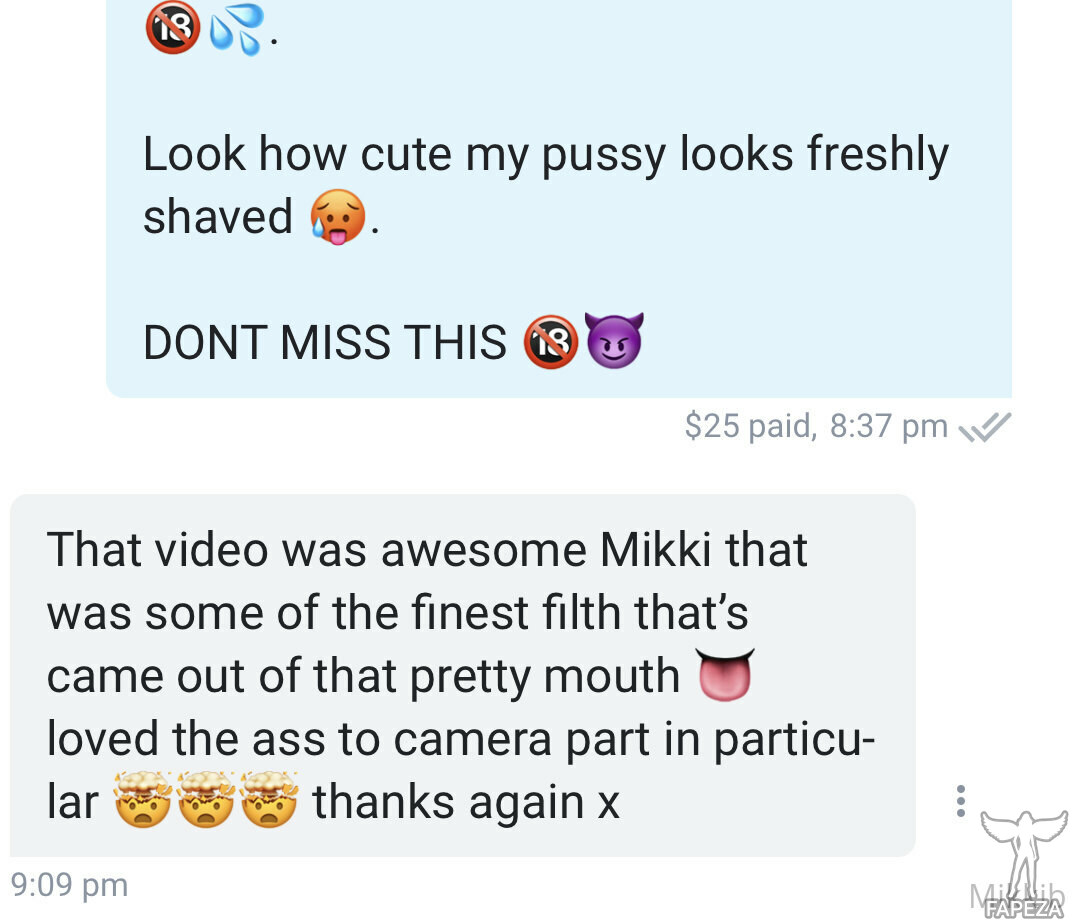Click the purple smiling devil emoji
The width and height of the screenshot is (1072, 922).
615,340
